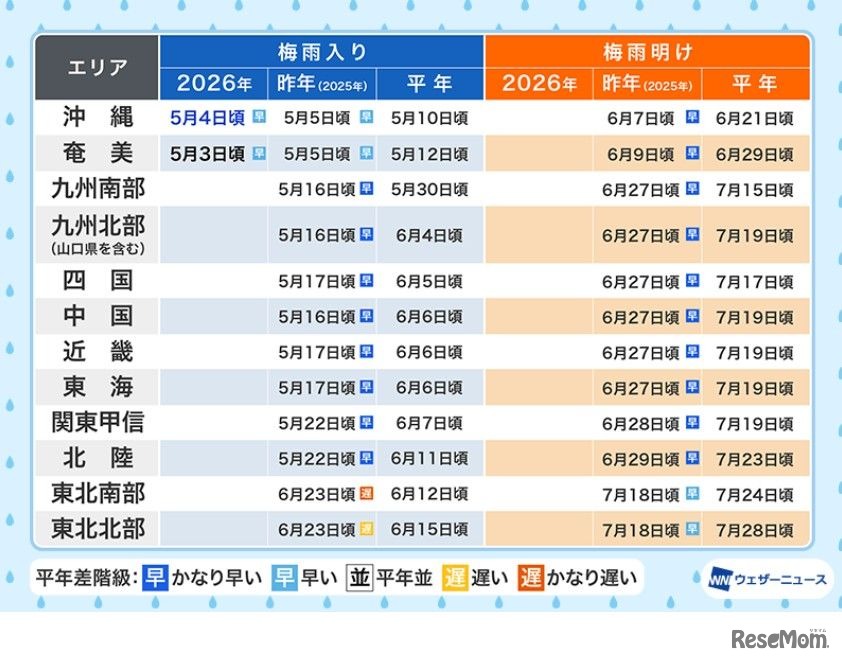
Task: Click 東北北部 平年 6月15日頃
Action: click(x=430, y=530)
